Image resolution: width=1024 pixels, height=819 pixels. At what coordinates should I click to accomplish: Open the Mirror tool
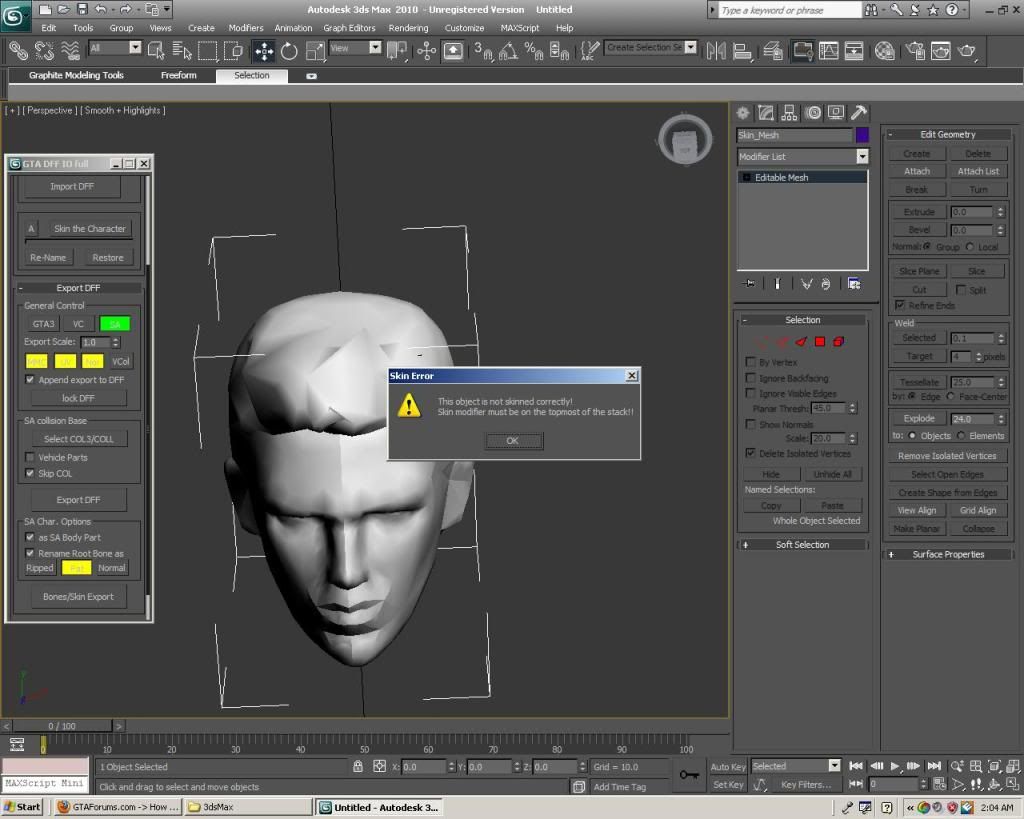click(716, 51)
